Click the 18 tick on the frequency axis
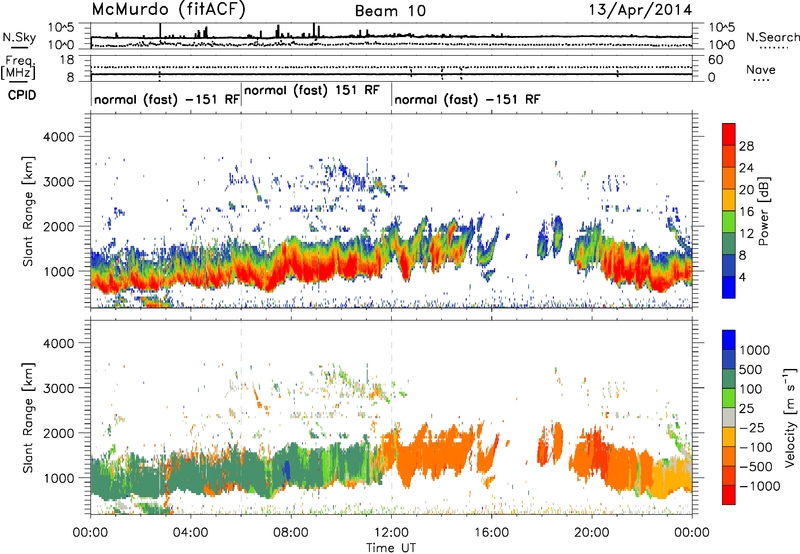Screen dimensions: 800x554 (67, 60)
